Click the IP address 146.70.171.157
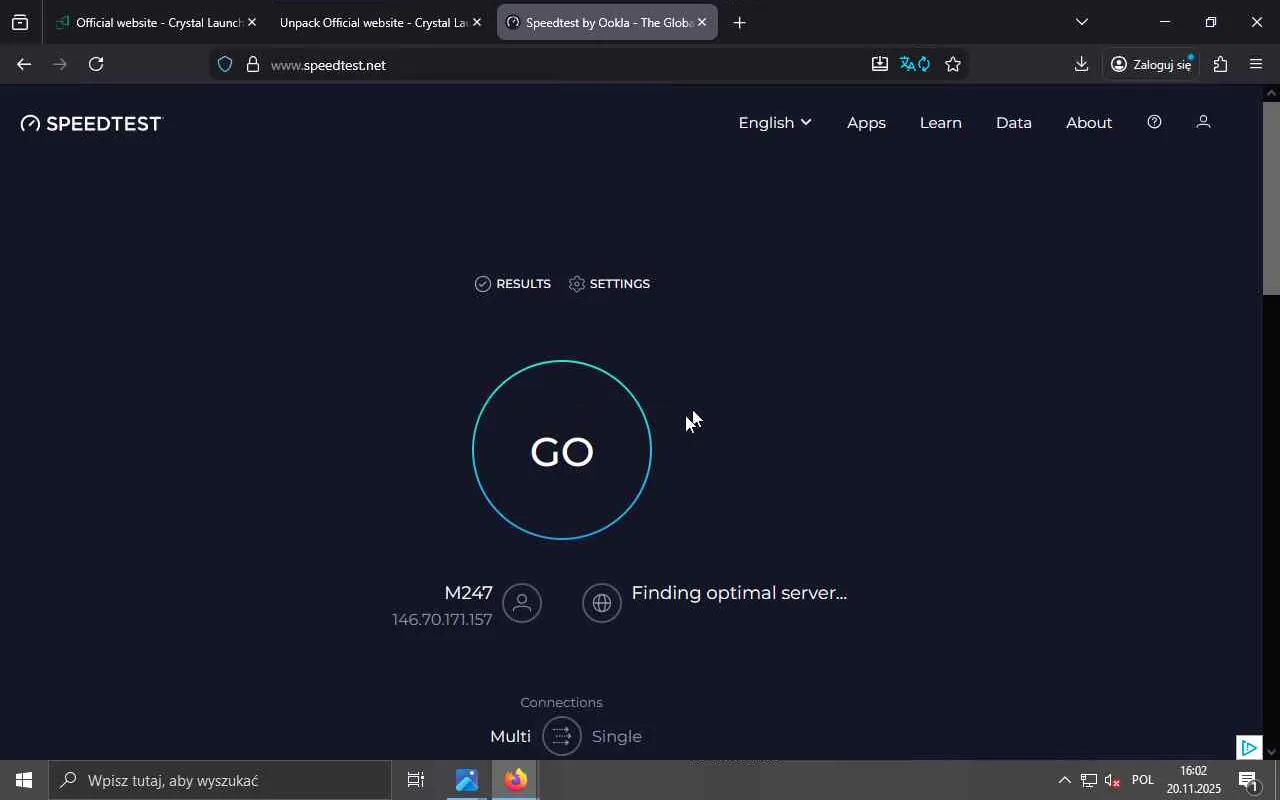This screenshot has width=1280, height=800. coord(442,620)
